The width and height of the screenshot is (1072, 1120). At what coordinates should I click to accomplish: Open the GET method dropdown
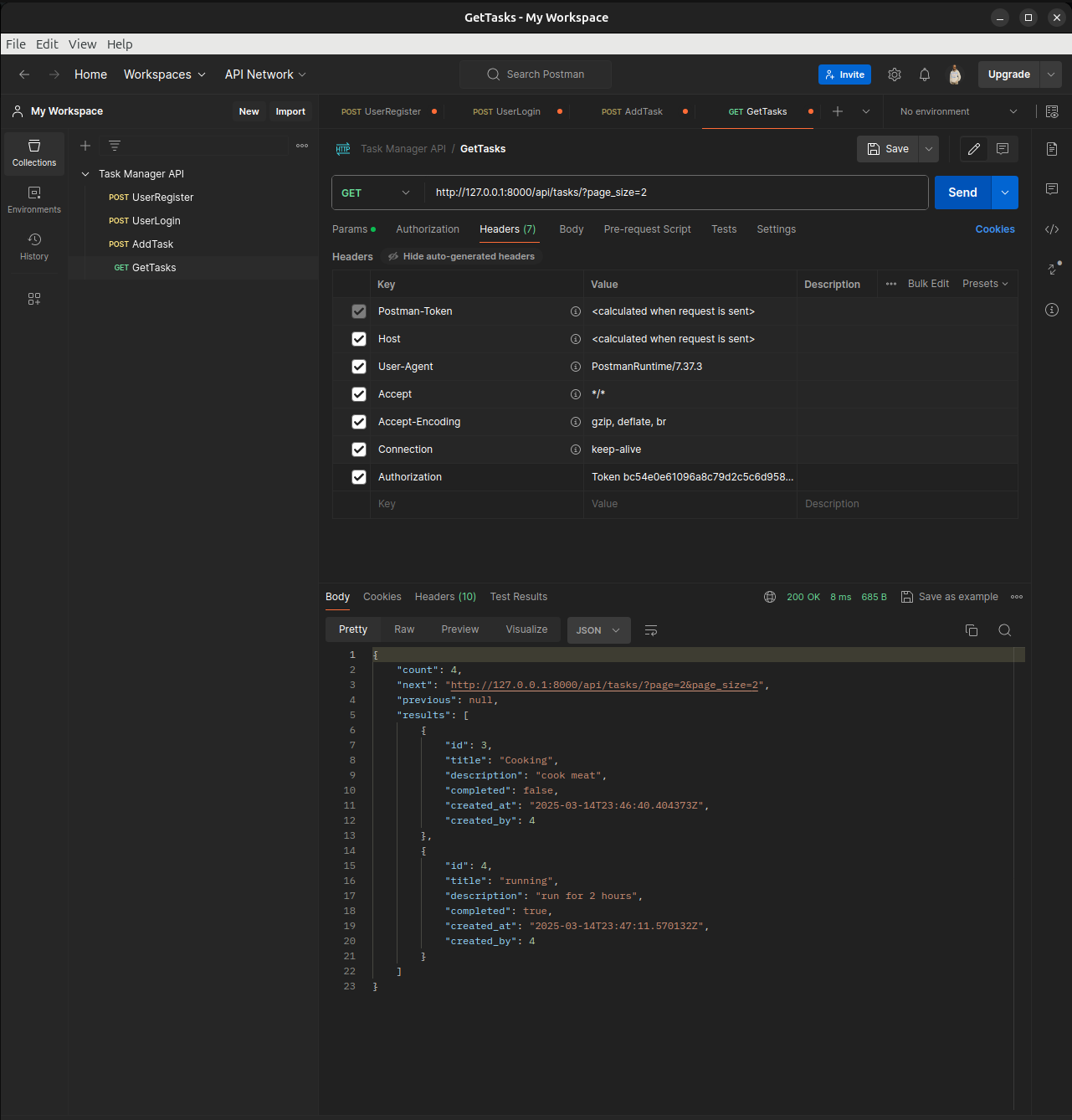point(377,193)
